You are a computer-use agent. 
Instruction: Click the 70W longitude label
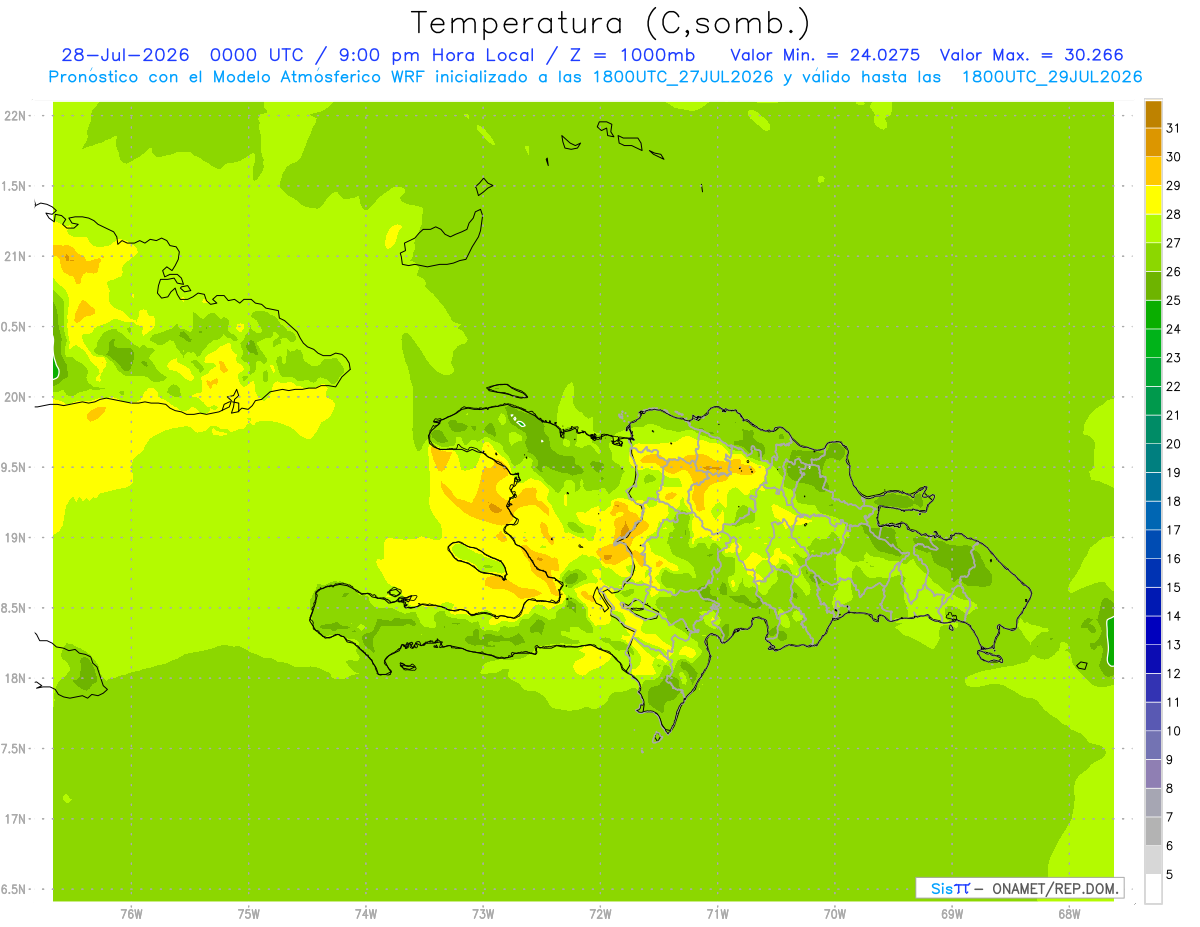click(x=835, y=913)
